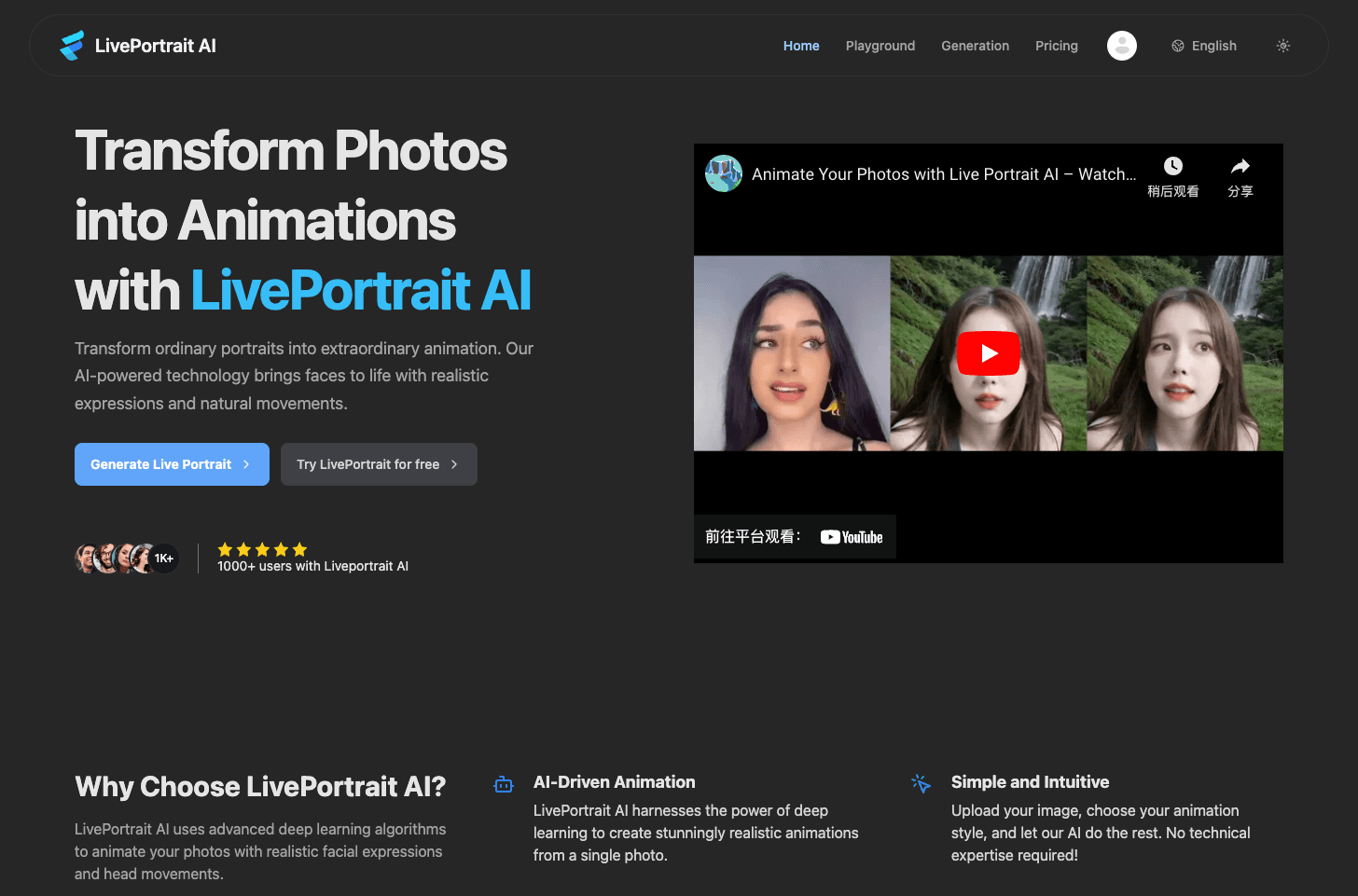Select Generation in the navigation menu
Image resolution: width=1358 pixels, height=896 pixels.
975,45
